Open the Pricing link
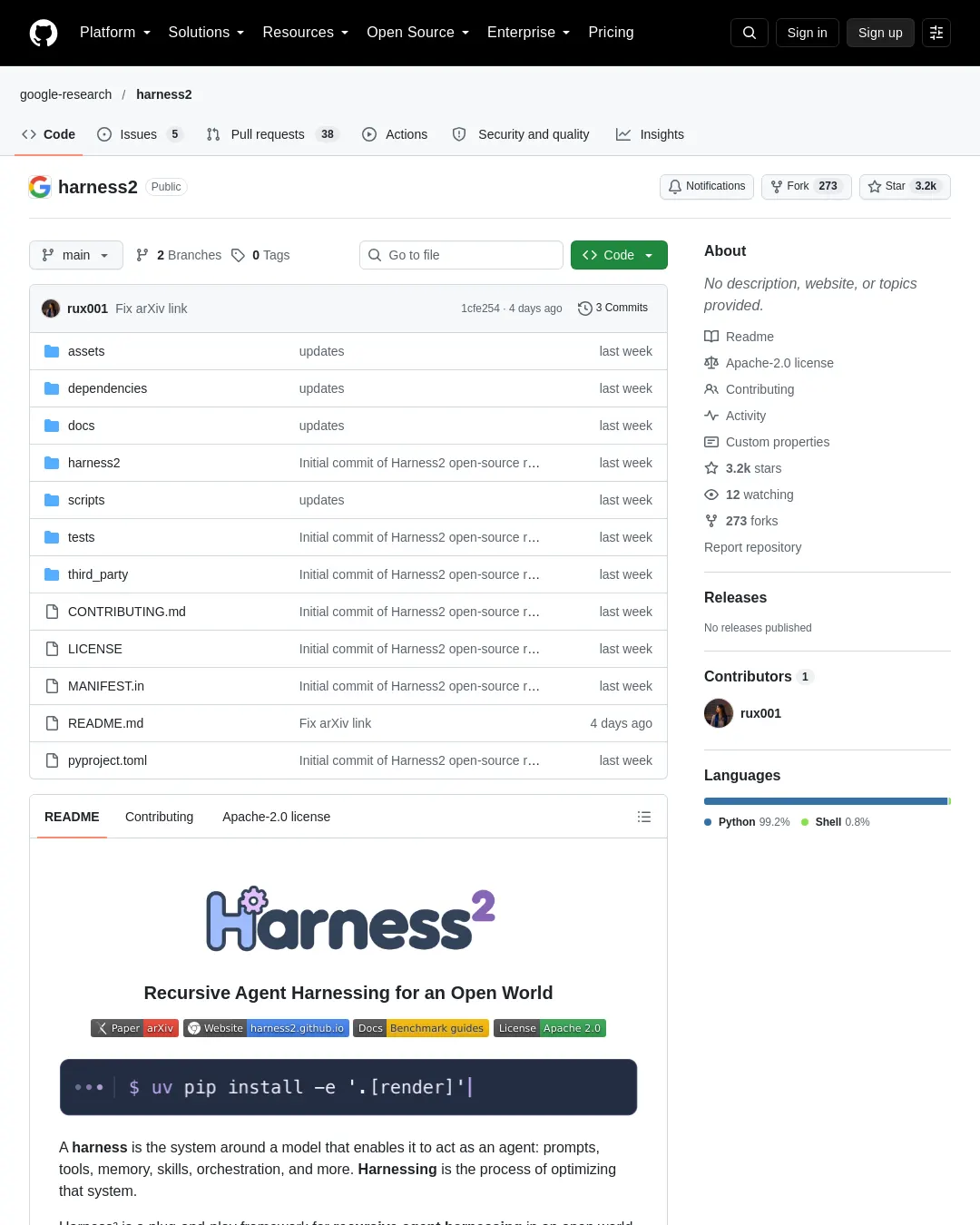 point(611,33)
